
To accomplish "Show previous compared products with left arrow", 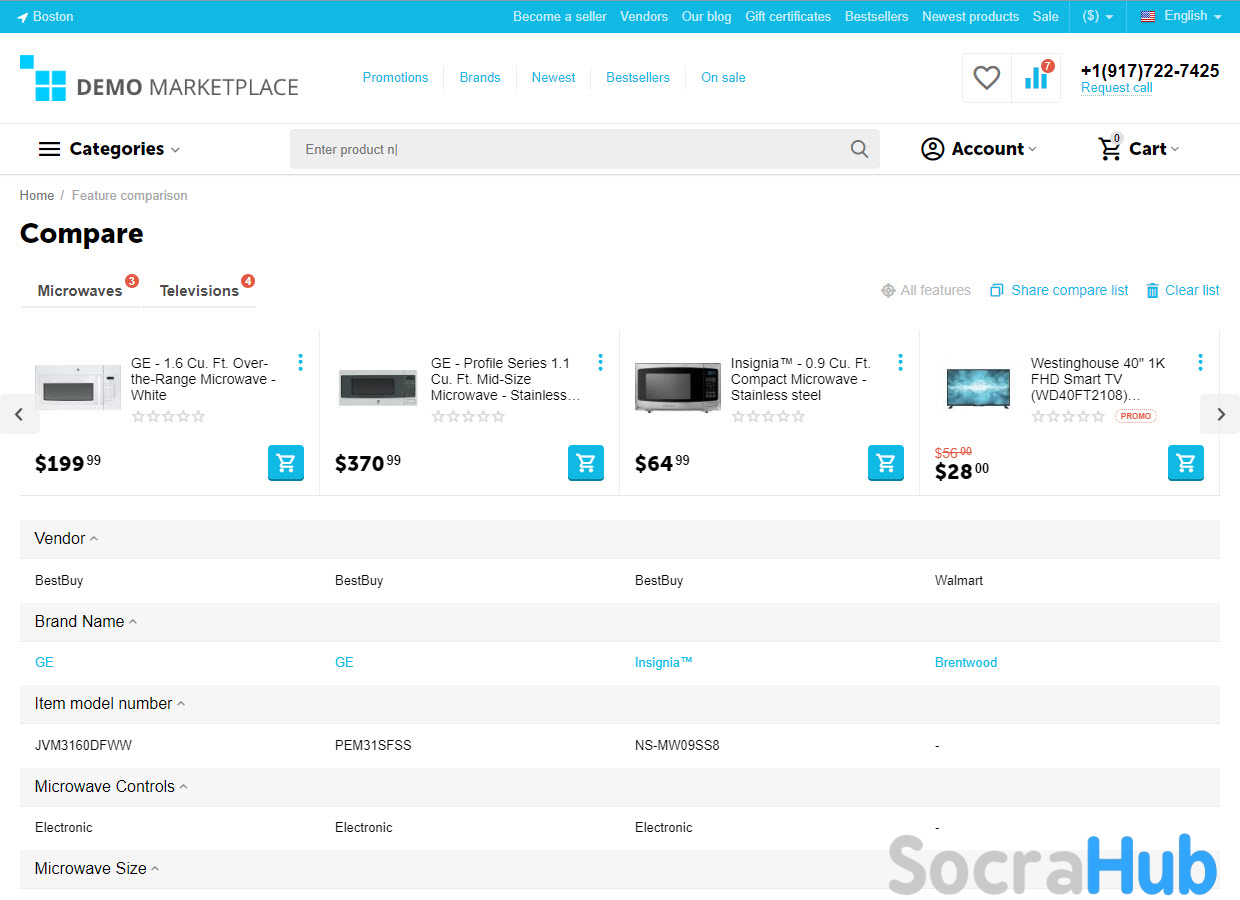I will tap(19, 414).
